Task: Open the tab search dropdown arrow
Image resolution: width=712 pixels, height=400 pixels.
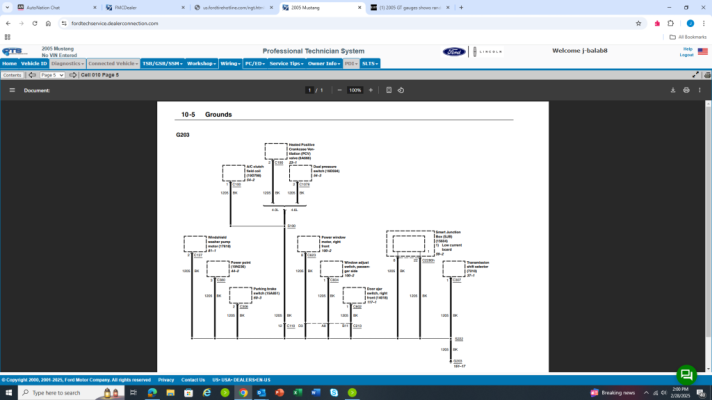Action: (7, 7)
